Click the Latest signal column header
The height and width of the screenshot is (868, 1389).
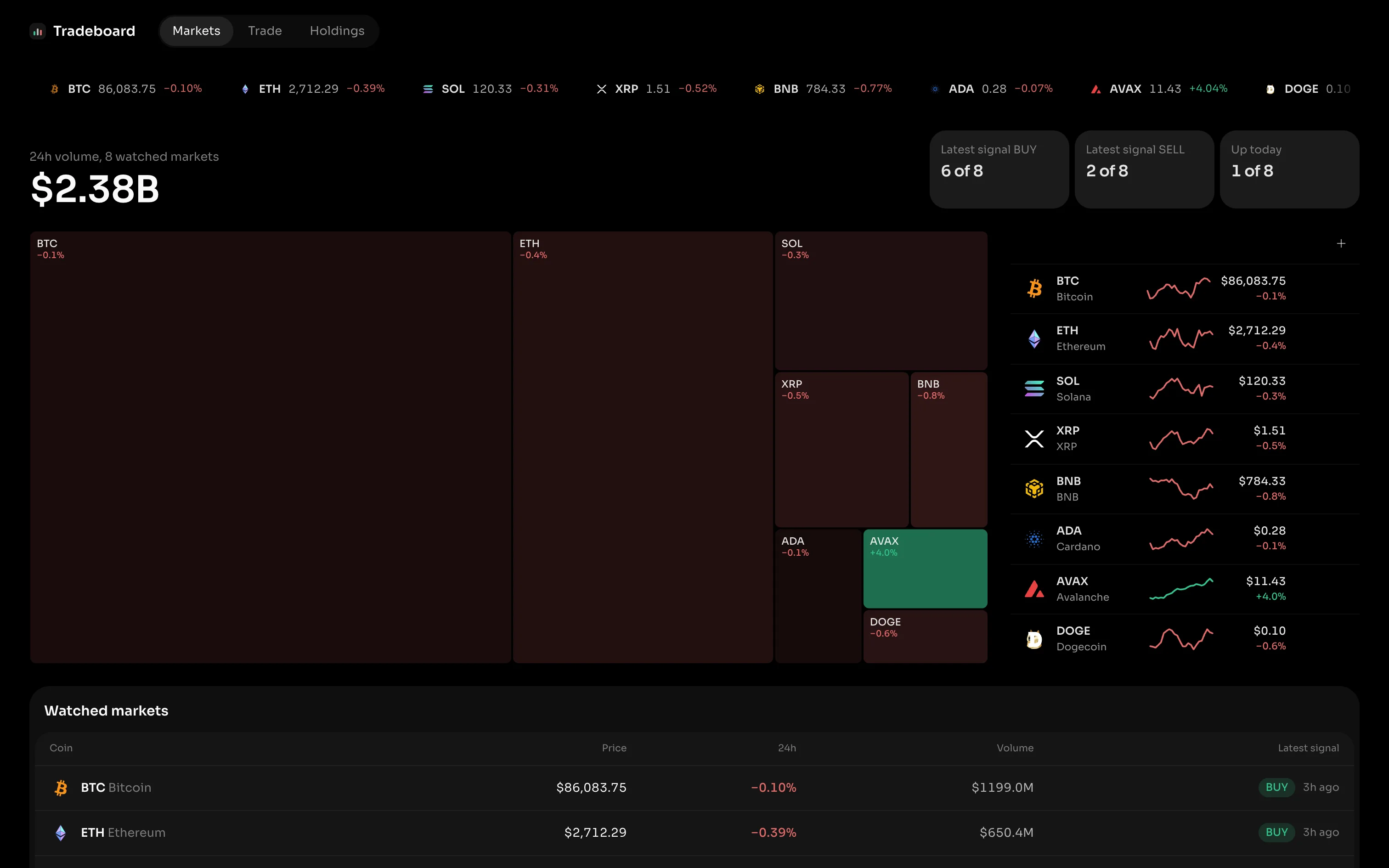(x=1308, y=748)
